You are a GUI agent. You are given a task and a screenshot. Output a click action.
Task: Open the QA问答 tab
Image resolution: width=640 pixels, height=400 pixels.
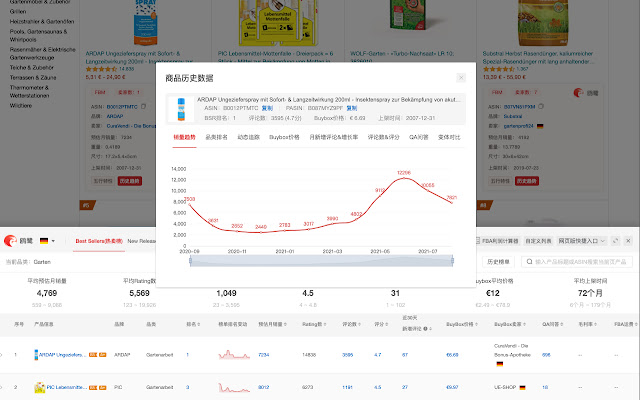418,137
